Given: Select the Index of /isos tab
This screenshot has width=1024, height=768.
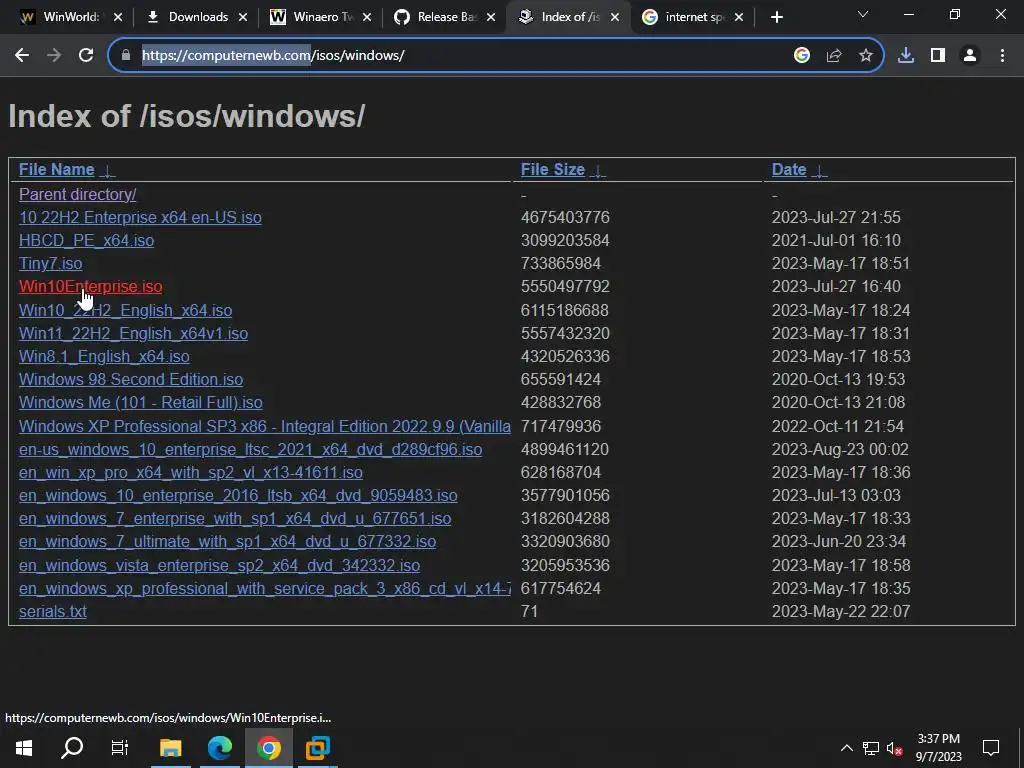Looking at the screenshot, I should point(568,17).
